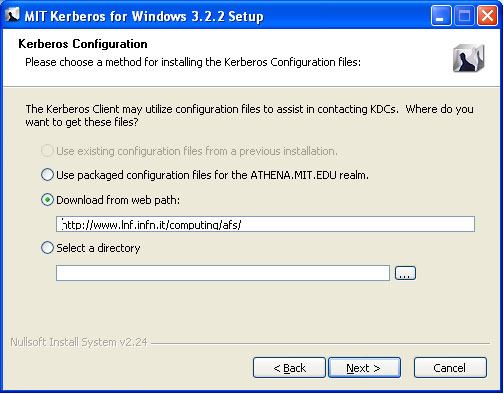Click the disabled existing configuration files radio
This screenshot has width=504, height=394.
tap(47, 151)
